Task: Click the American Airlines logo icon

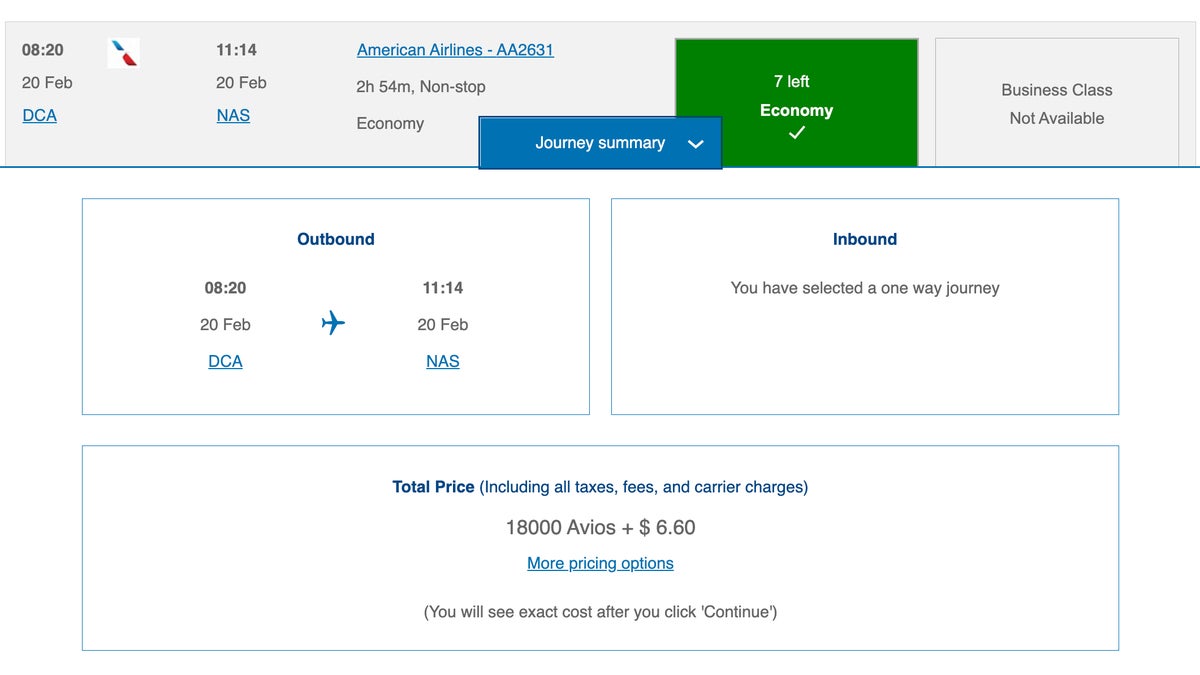Action: pyautogui.click(x=122, y=54)
